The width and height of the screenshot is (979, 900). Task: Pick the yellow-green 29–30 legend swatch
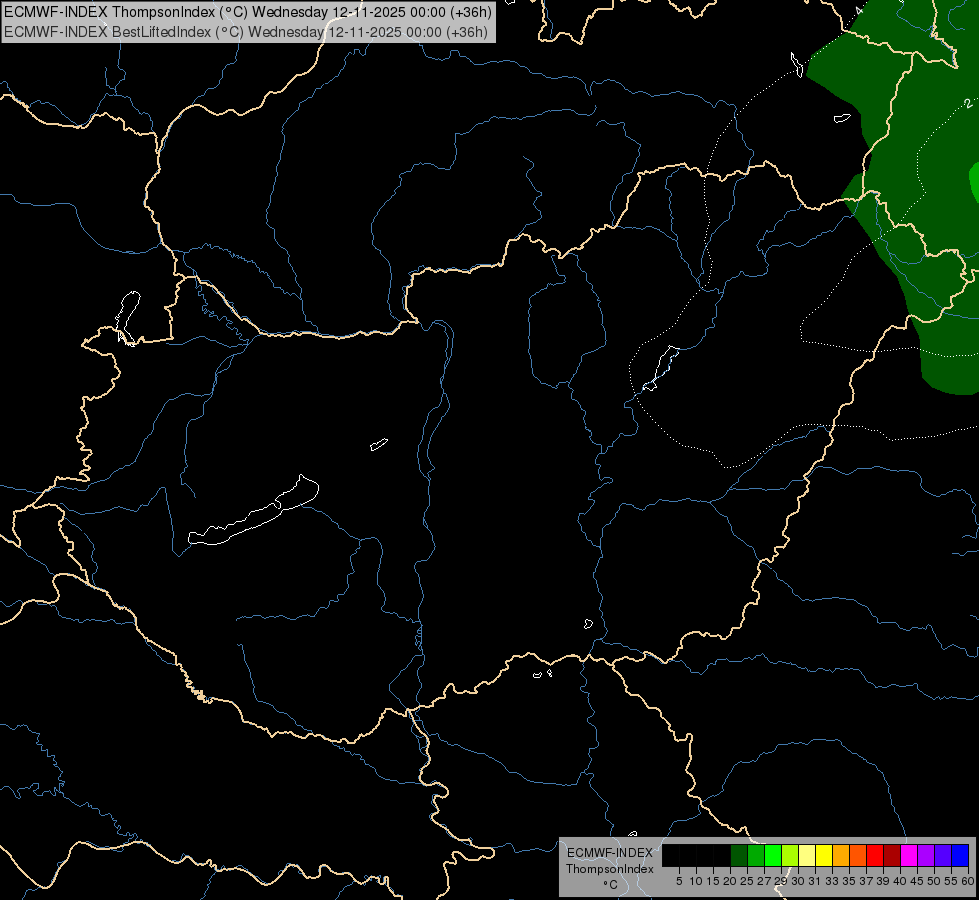[x=790, y=855]
